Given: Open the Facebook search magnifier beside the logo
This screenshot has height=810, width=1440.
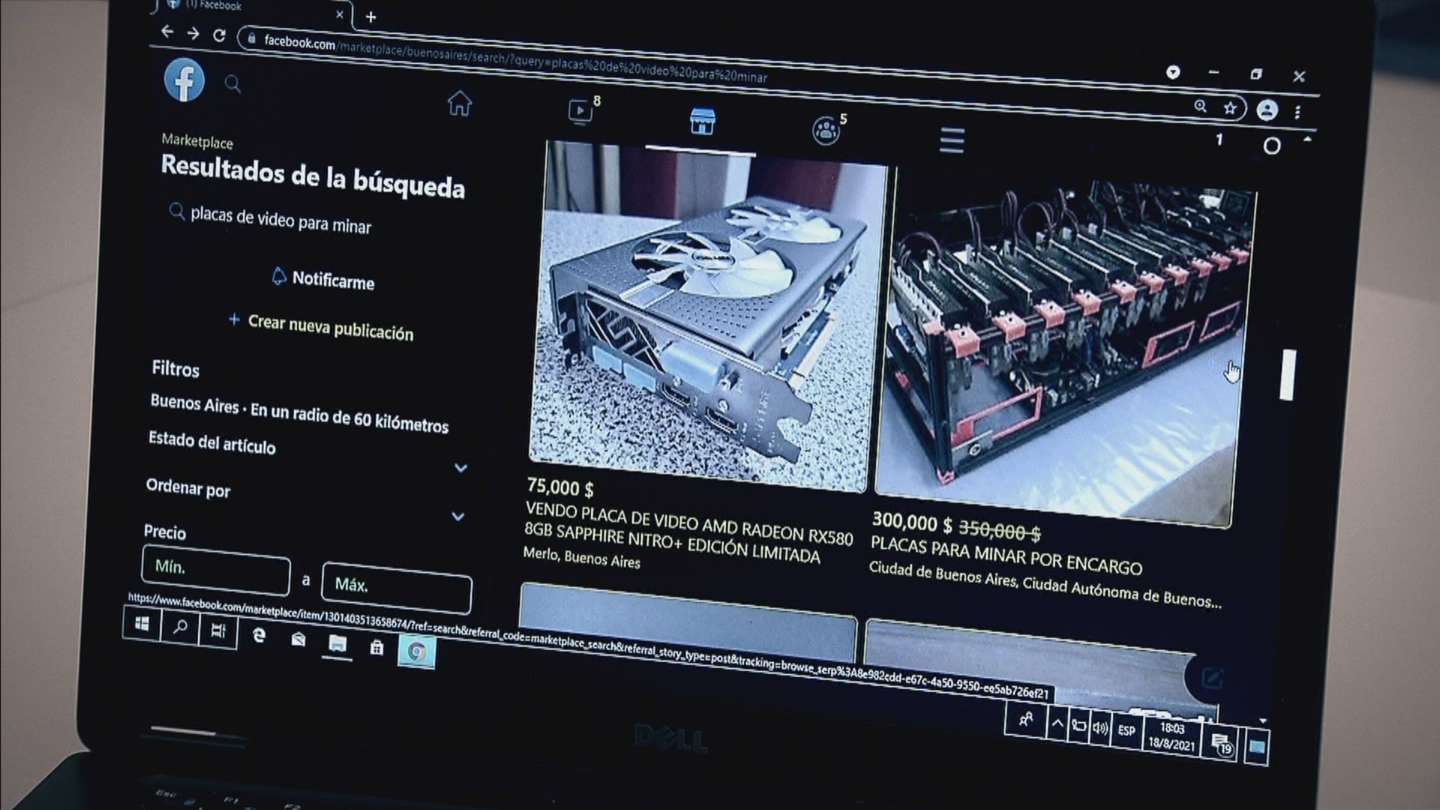Looking at the screenshot, I should [233, 85].
